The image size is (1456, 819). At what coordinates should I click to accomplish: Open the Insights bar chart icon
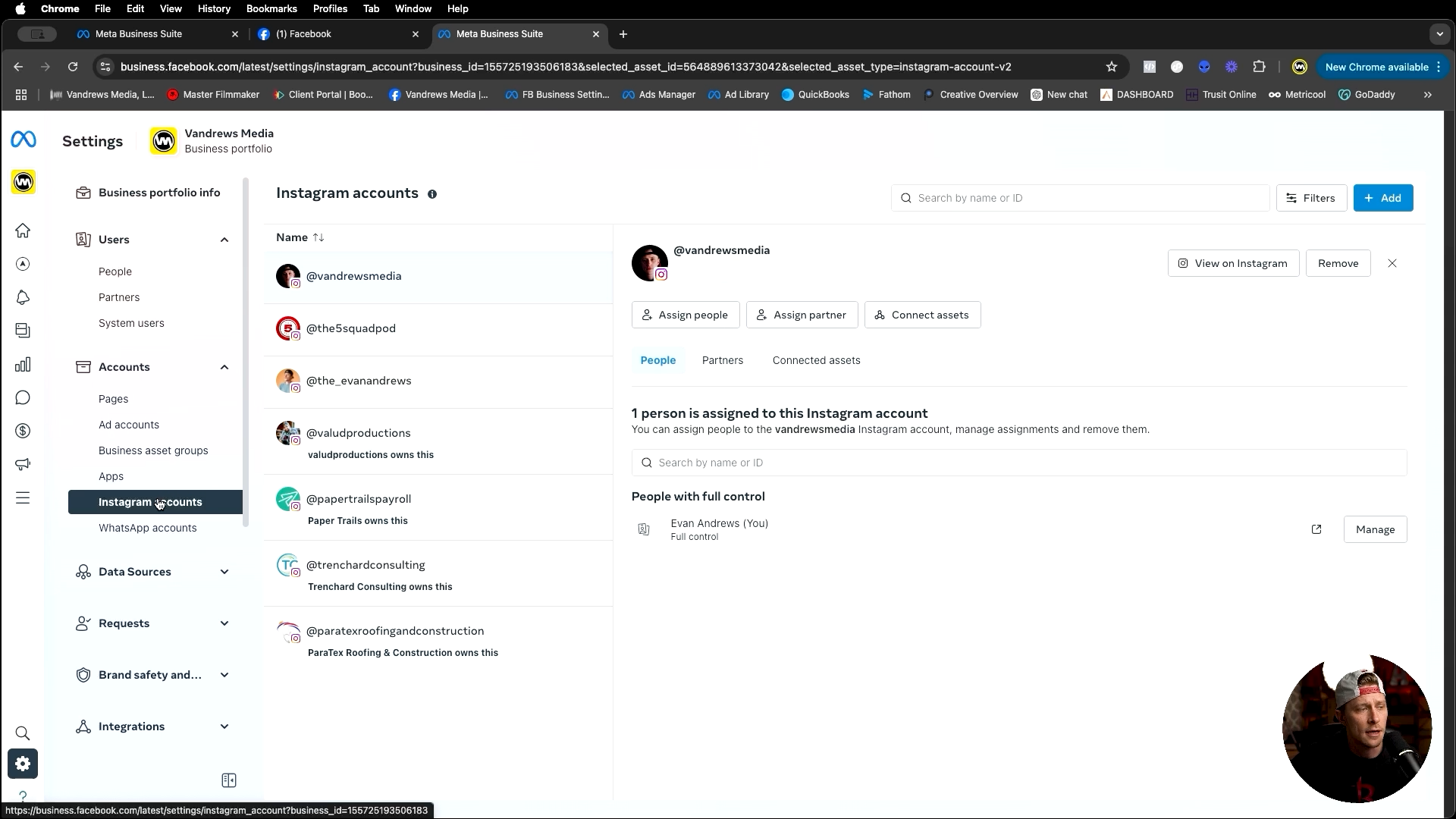pyautogui.click(x=23, y=365)
